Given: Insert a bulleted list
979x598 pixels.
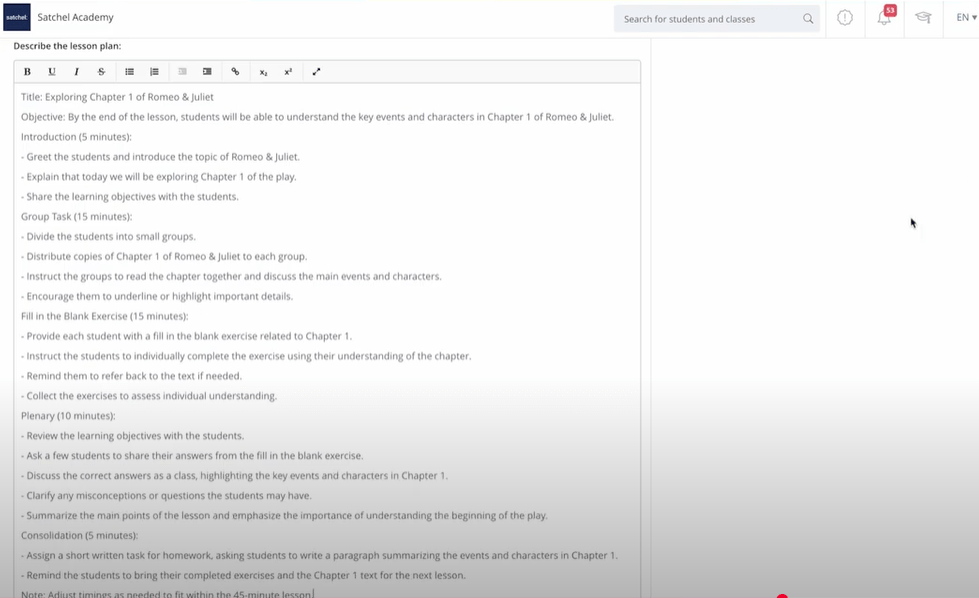Looking at the screenshot, I should (x=130, y=72).
